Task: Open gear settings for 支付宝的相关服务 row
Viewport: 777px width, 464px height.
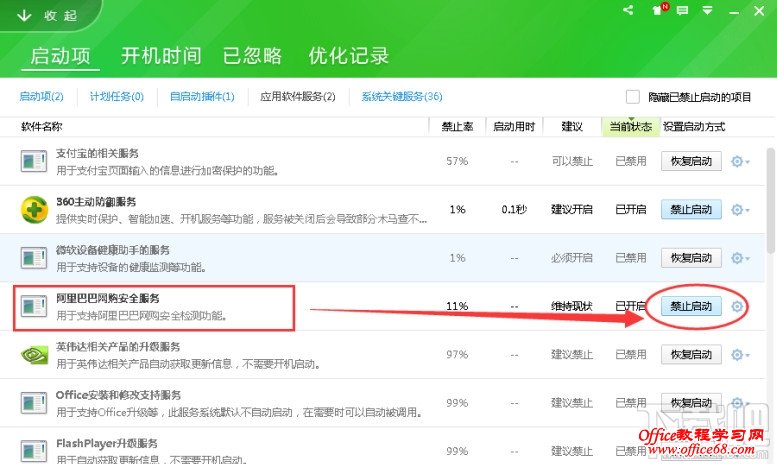Action: click(740, 162)
